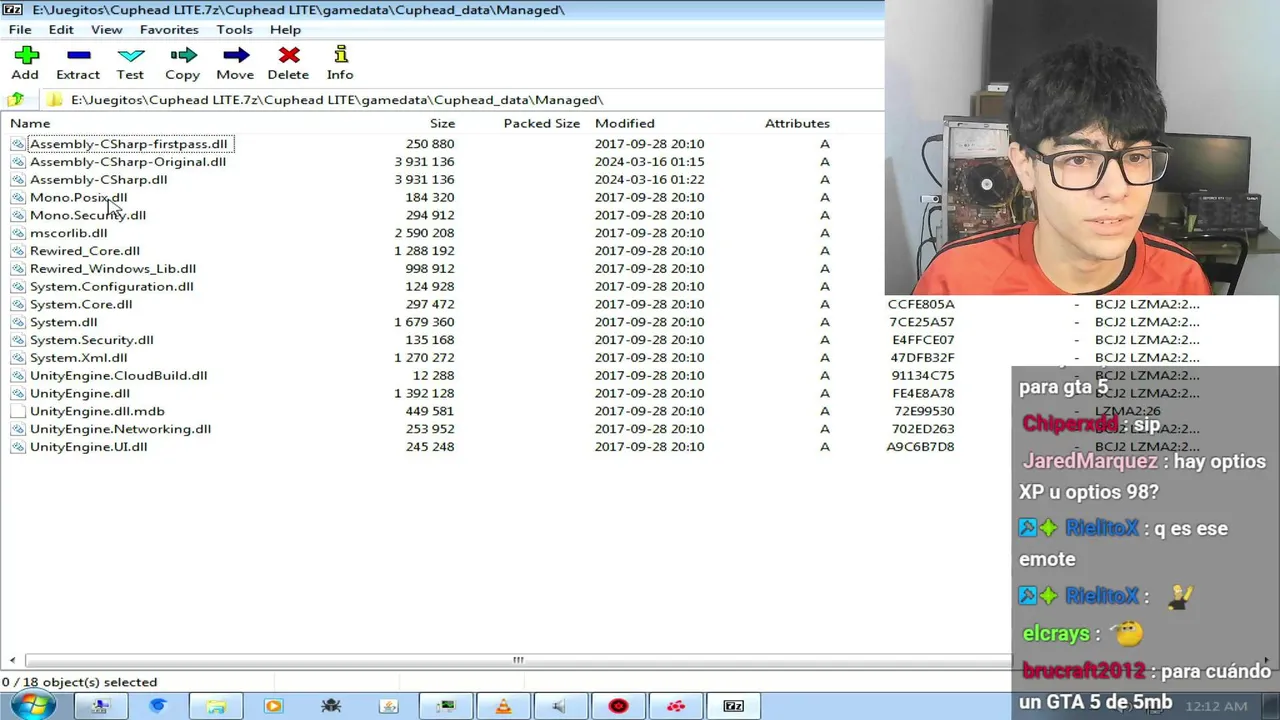Click the Move toolbar icon

pyautogui.click(x=236, y=55)
